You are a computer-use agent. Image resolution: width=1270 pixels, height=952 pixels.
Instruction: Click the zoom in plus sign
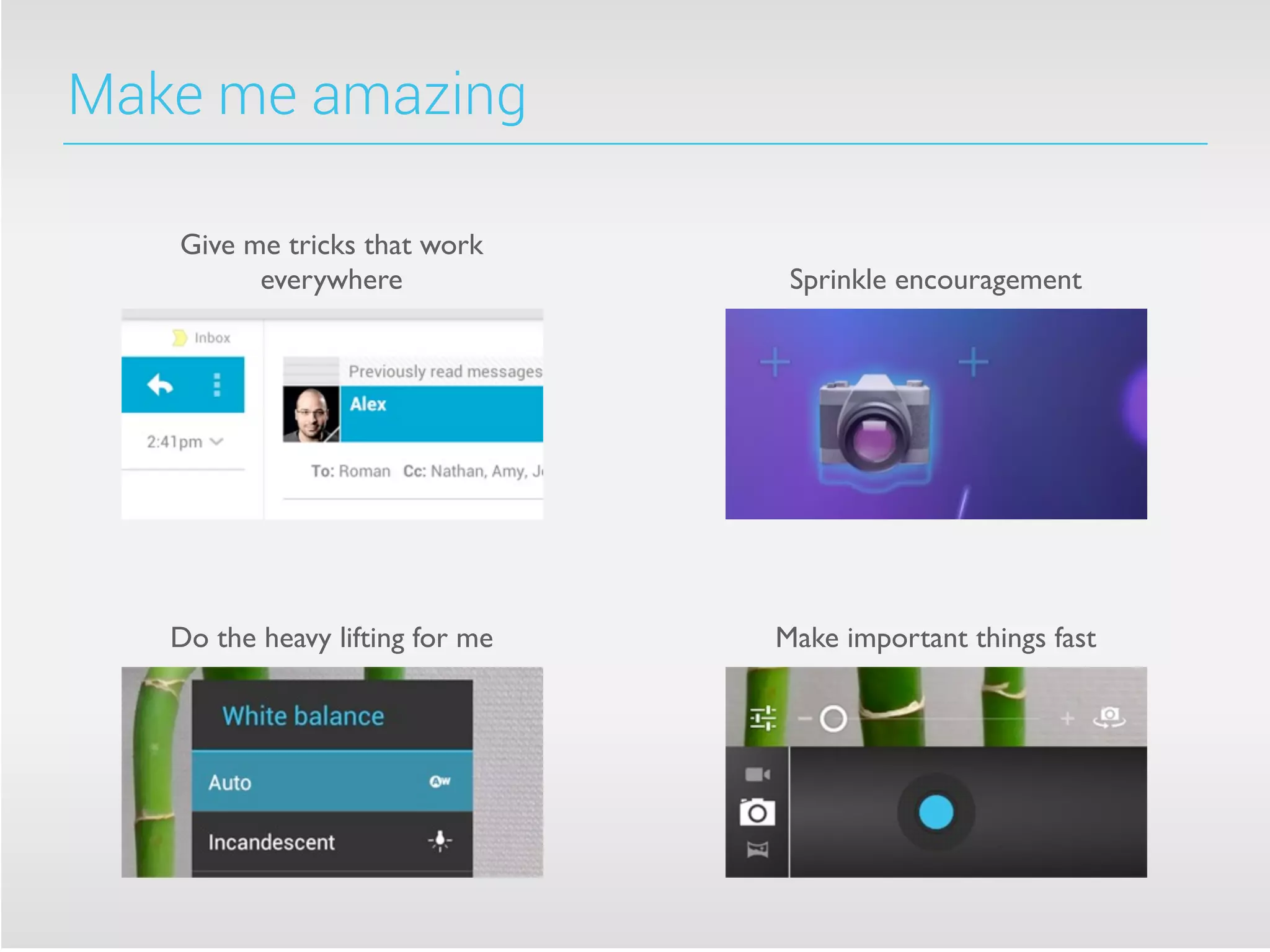[1067, 718]
